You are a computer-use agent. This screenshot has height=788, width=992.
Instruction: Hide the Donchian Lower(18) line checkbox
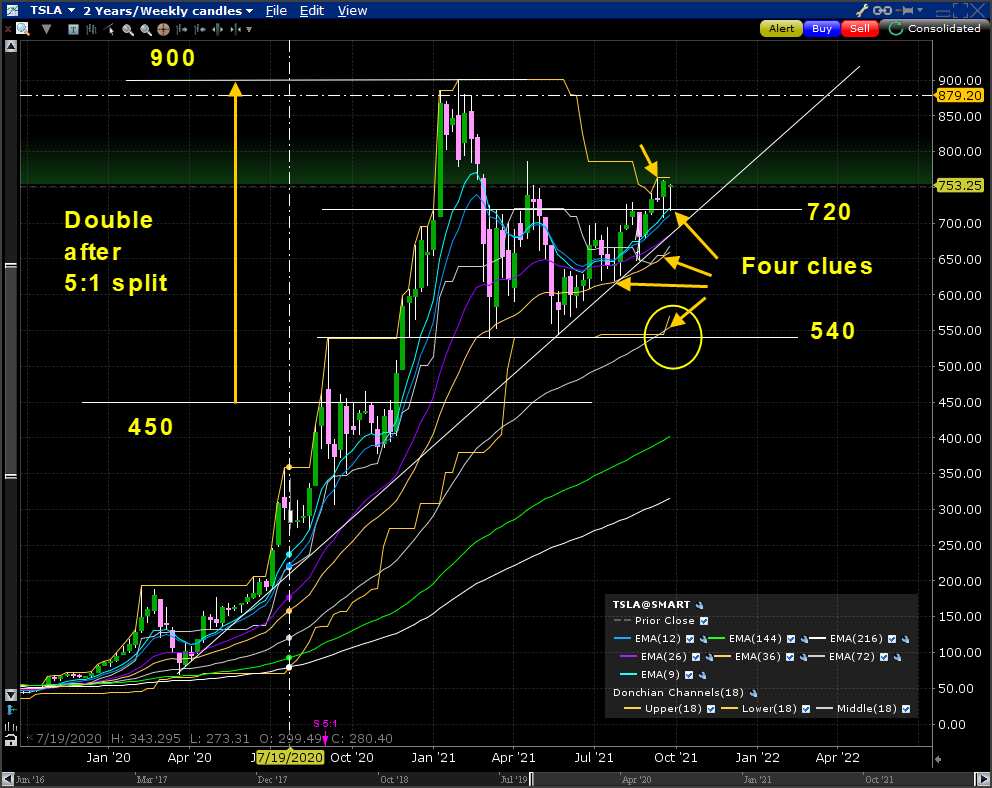[x=806, y=709]
